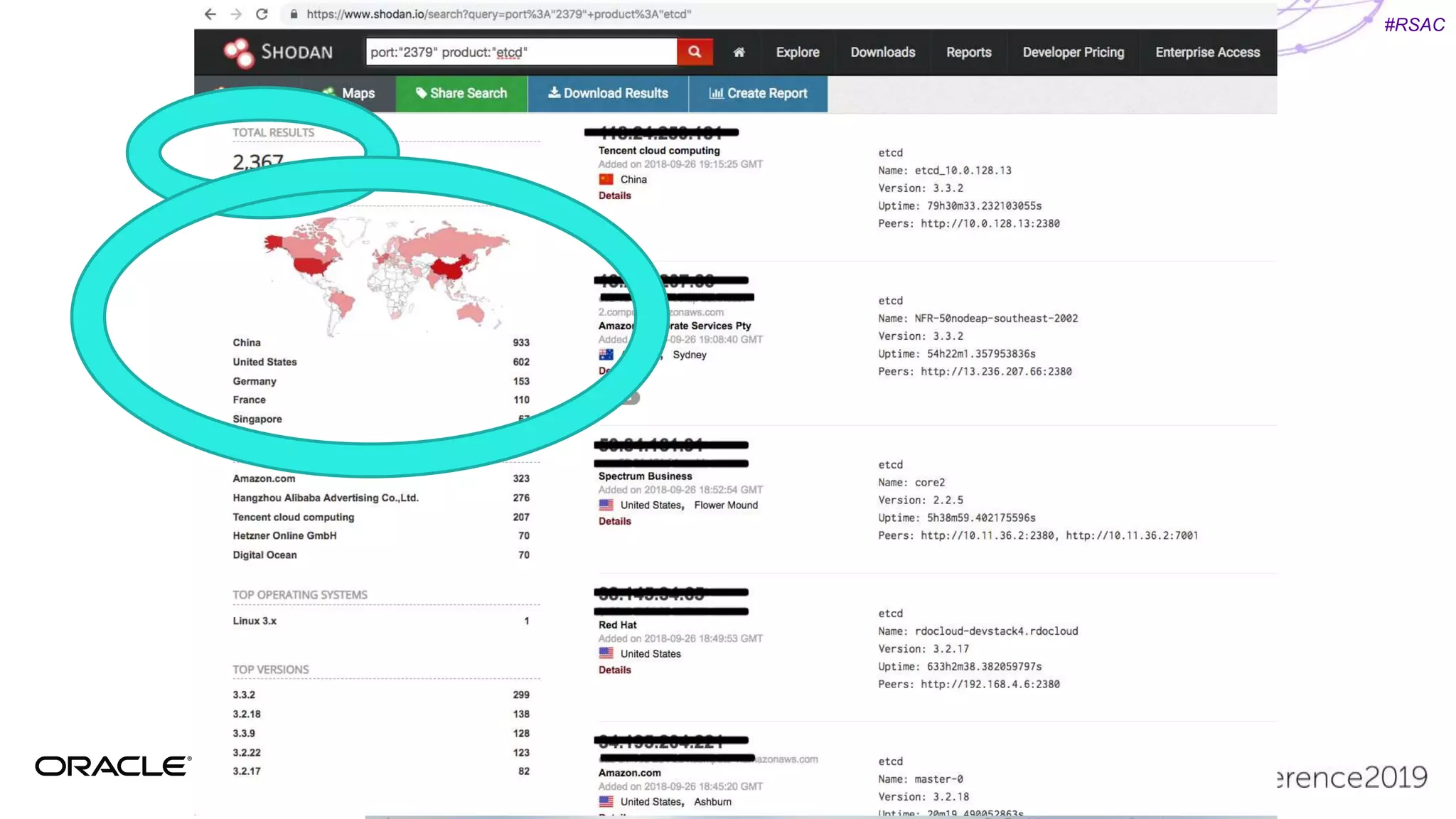Click the China flag icon
The width and height of the screenshot is (1456, 819).
[606, 180]
